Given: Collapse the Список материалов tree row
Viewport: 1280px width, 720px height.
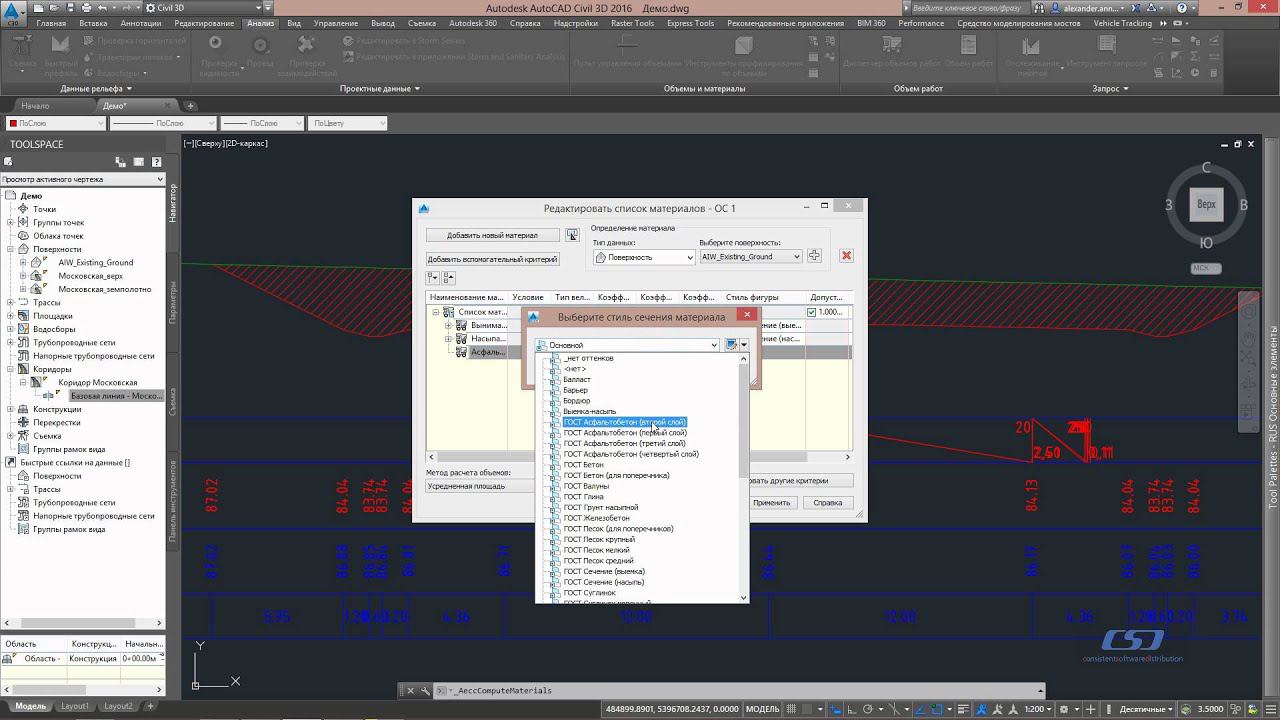Looking at the screenshot, I should point(436,312).
